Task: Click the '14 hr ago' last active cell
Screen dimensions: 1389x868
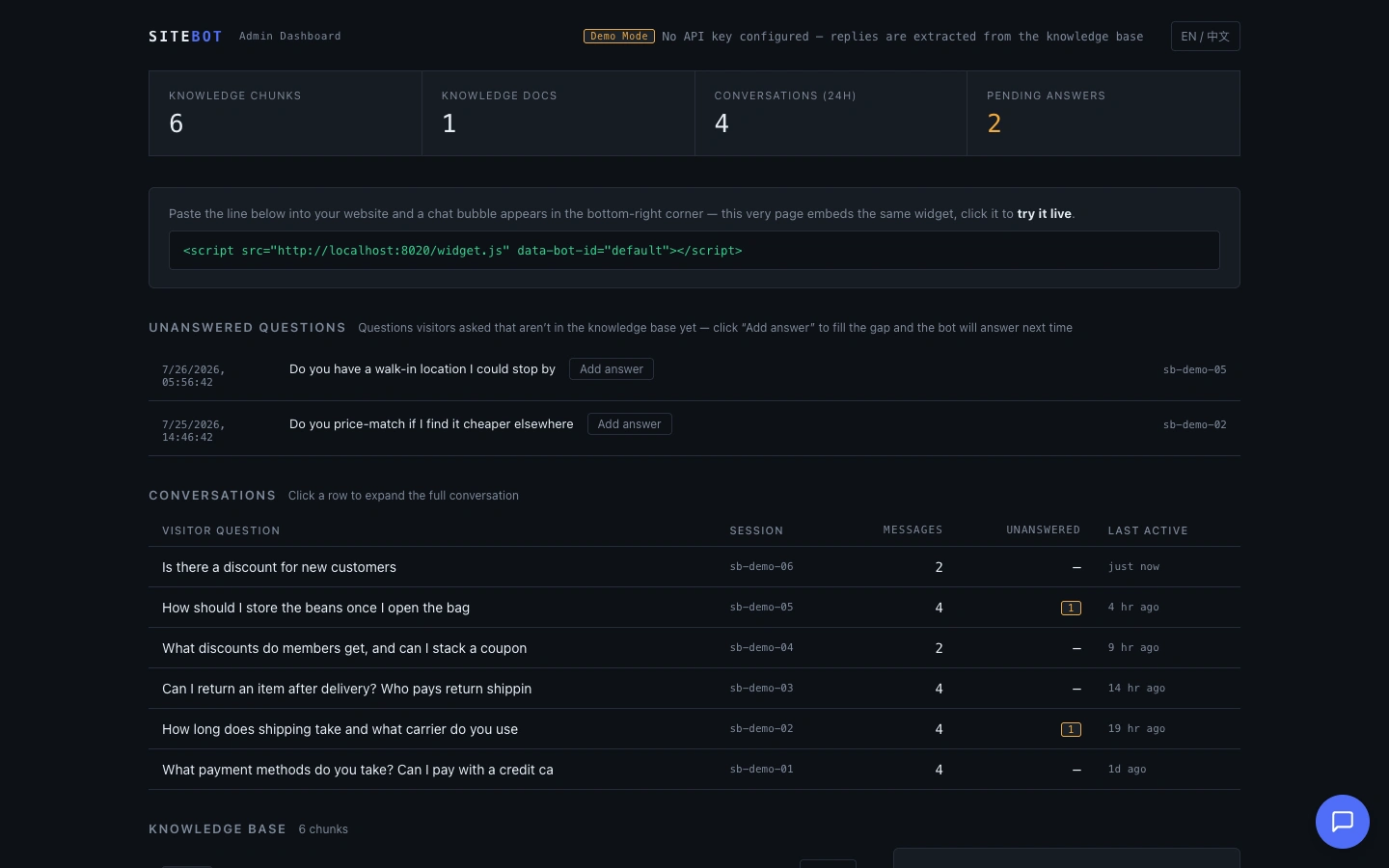Action: [1136, 689]
